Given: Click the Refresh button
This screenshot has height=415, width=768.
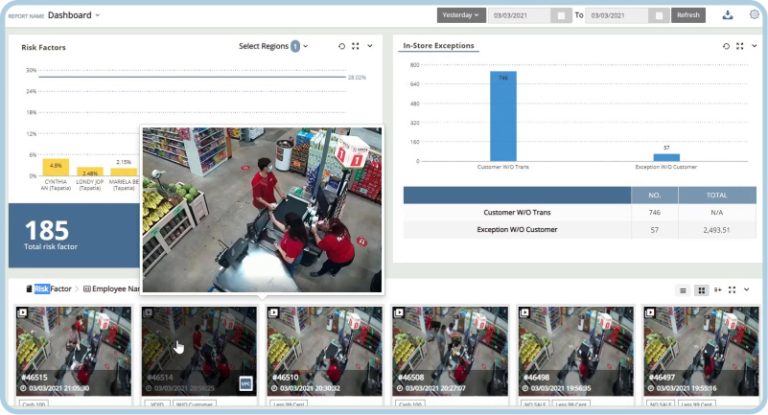Looking at the screenshot, I should pos(688,15).
